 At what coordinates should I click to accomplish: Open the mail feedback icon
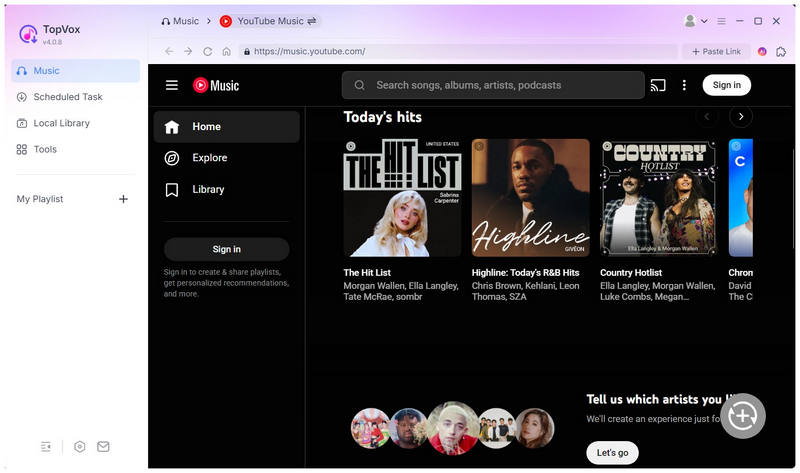(x=103, y=447)
